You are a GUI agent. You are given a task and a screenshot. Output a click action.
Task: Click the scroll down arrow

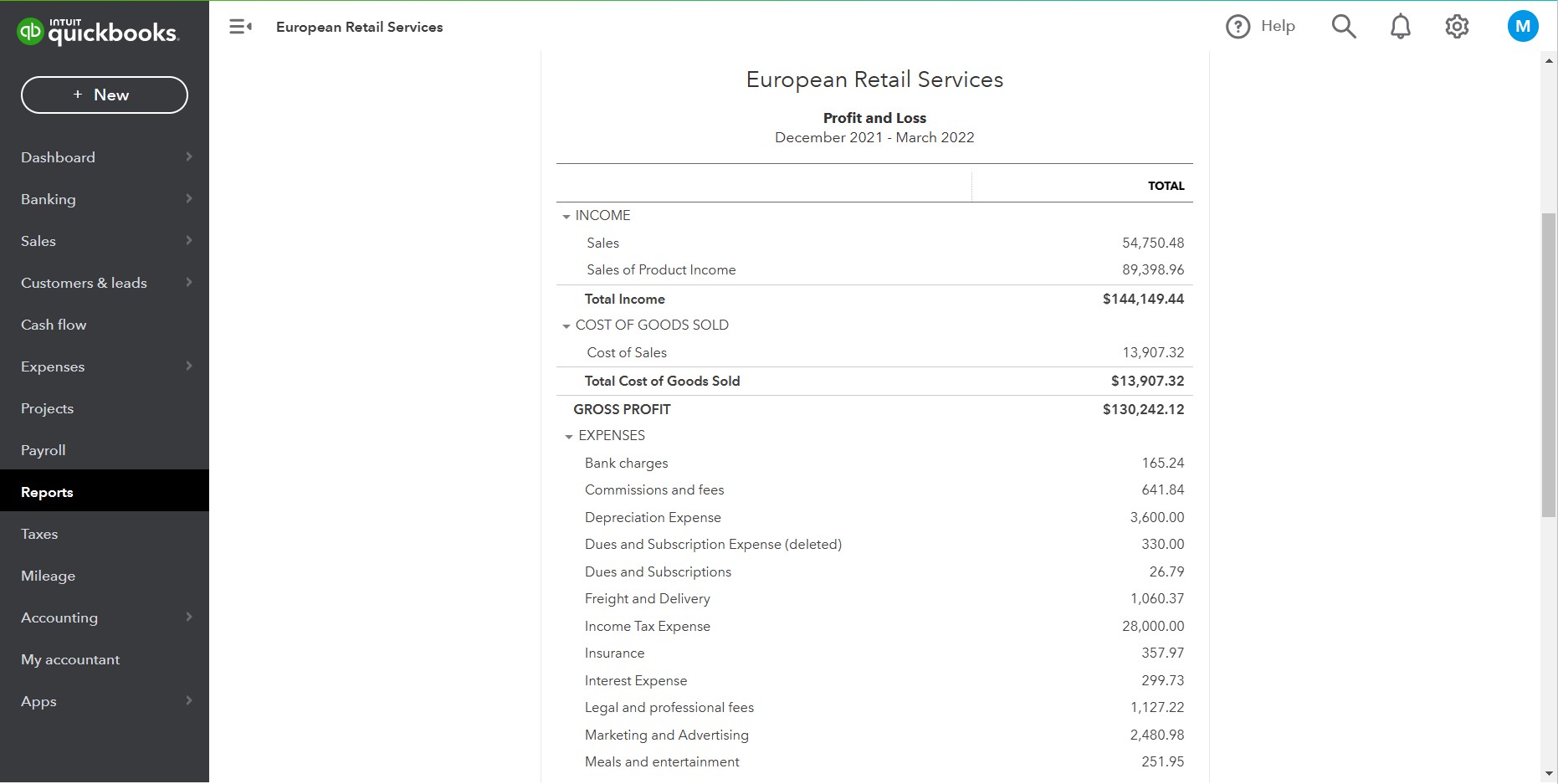coord(1549,774)
